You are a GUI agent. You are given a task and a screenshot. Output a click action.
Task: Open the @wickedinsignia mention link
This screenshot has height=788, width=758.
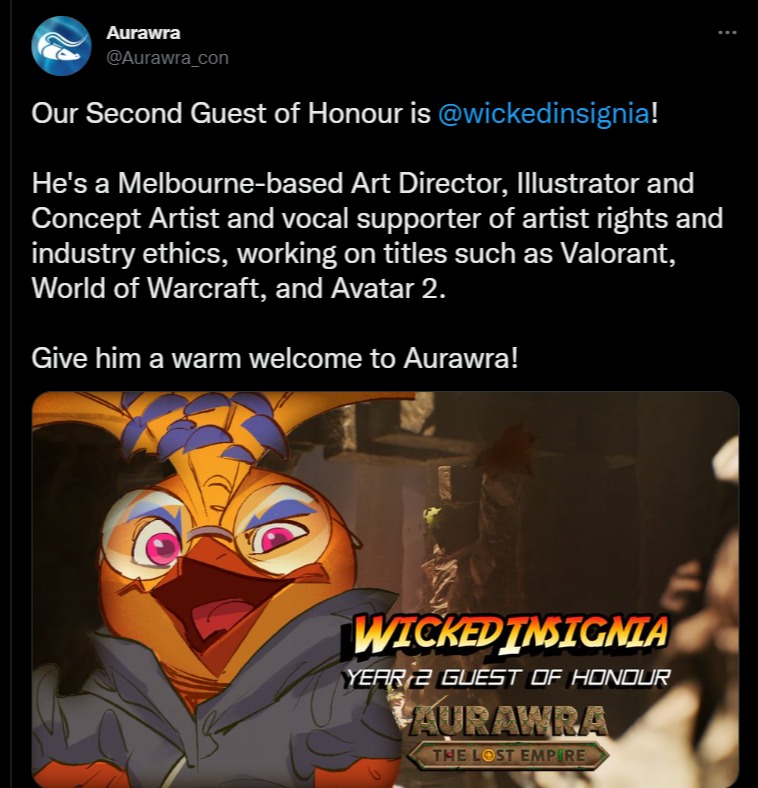pyautogui.click(x=544, y=113)
